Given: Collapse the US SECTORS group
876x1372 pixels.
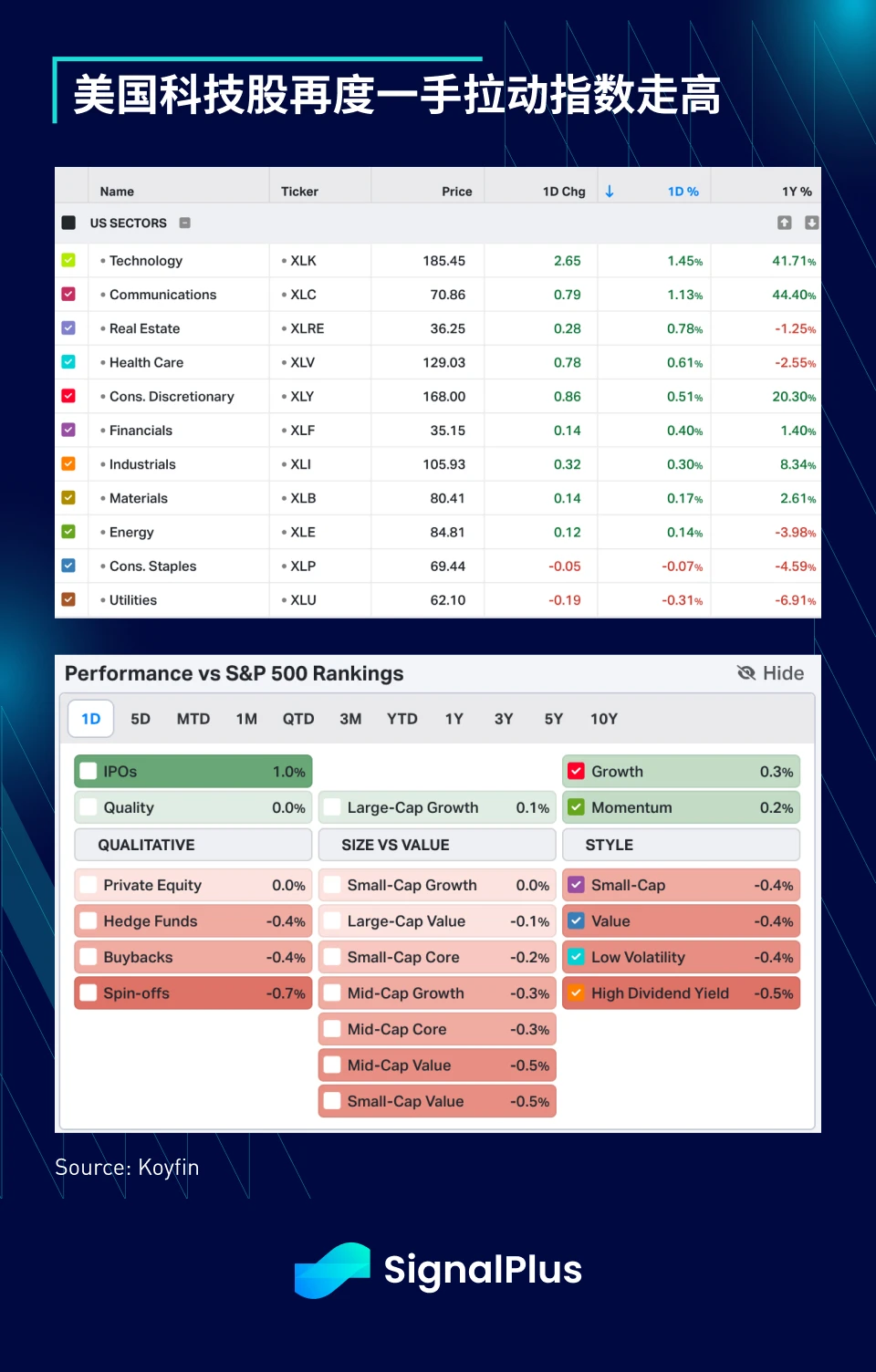Looking at the screenshot, I should click(184, 223).
